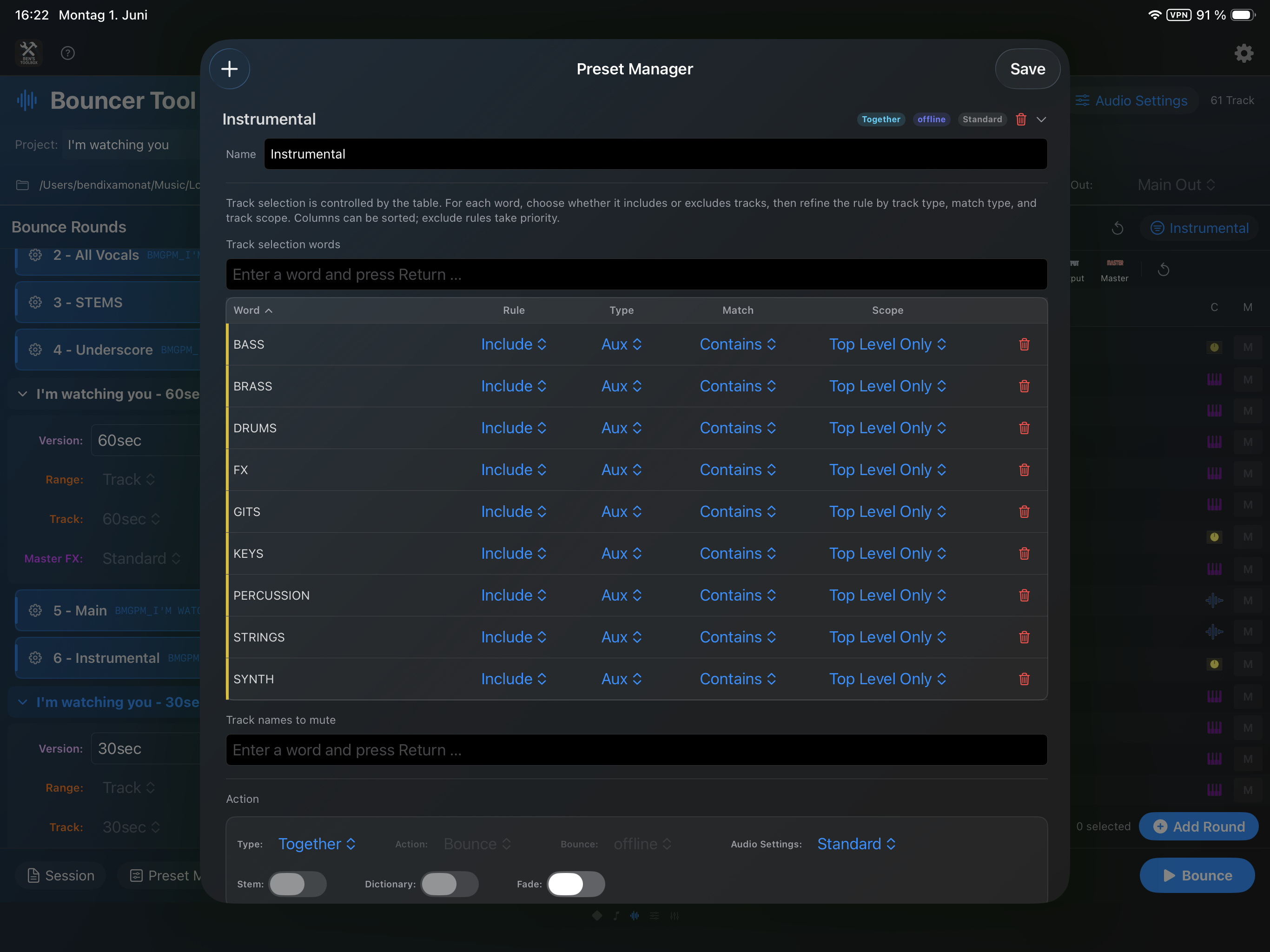Click the VPN status indicator

[x=1179, y=15]
